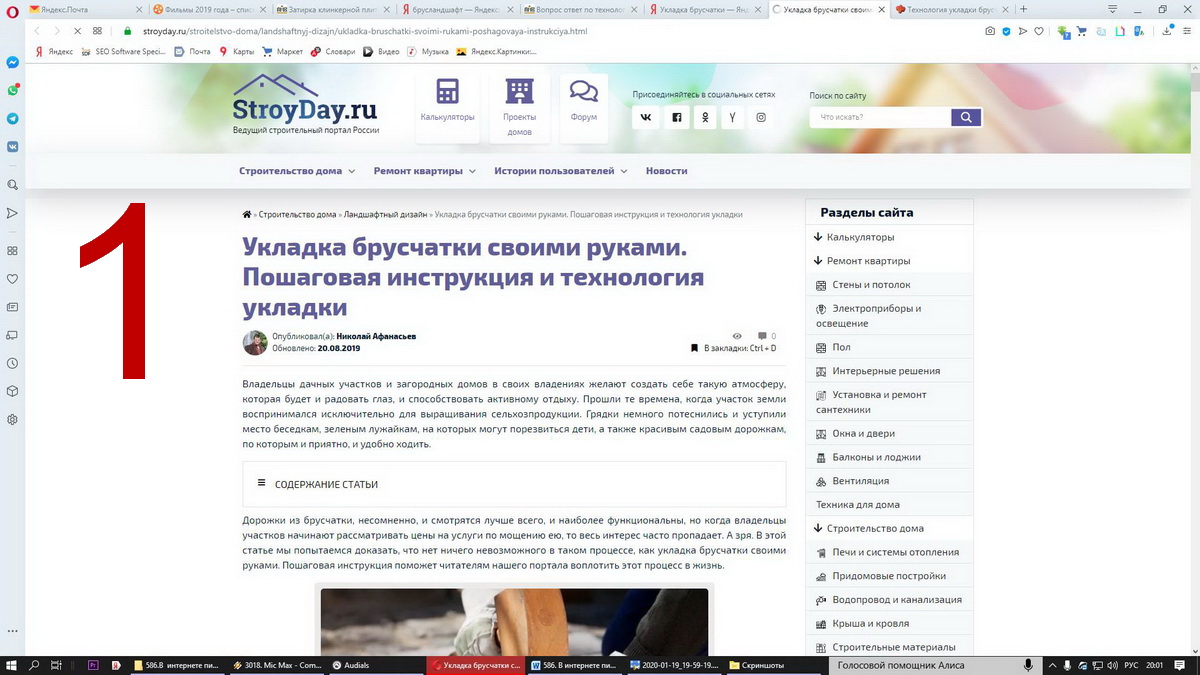Toggle the heart favorite icon in toolbar
1200x675 pixels.
click(1039, 31)
